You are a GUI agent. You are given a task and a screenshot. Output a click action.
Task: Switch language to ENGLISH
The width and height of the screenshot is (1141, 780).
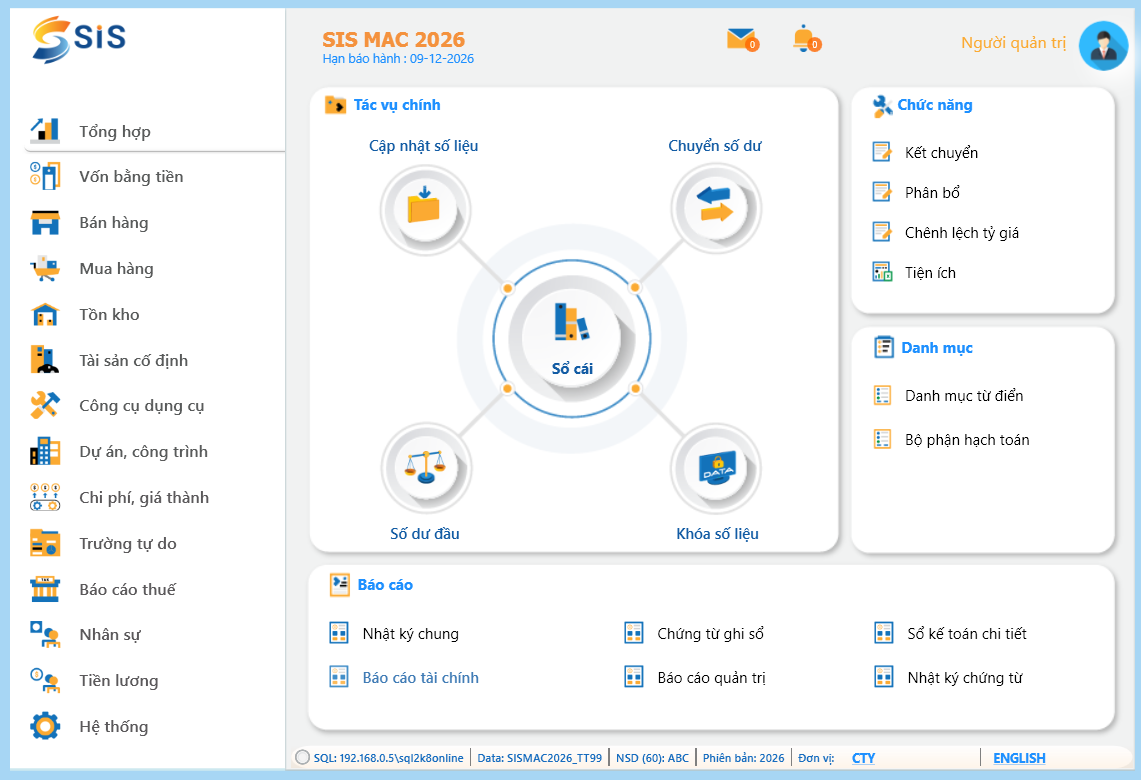click(1018, 758)
